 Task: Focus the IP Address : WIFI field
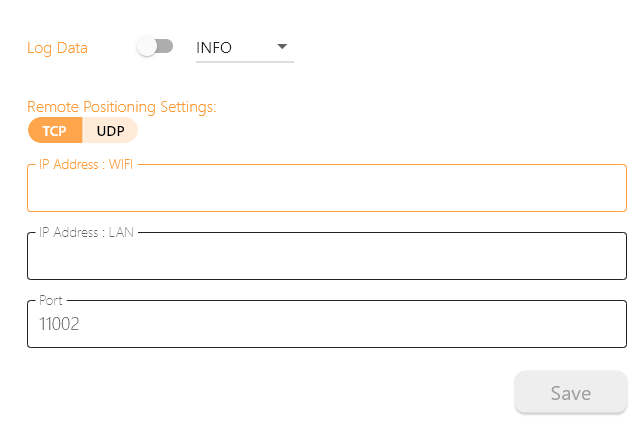326,191
